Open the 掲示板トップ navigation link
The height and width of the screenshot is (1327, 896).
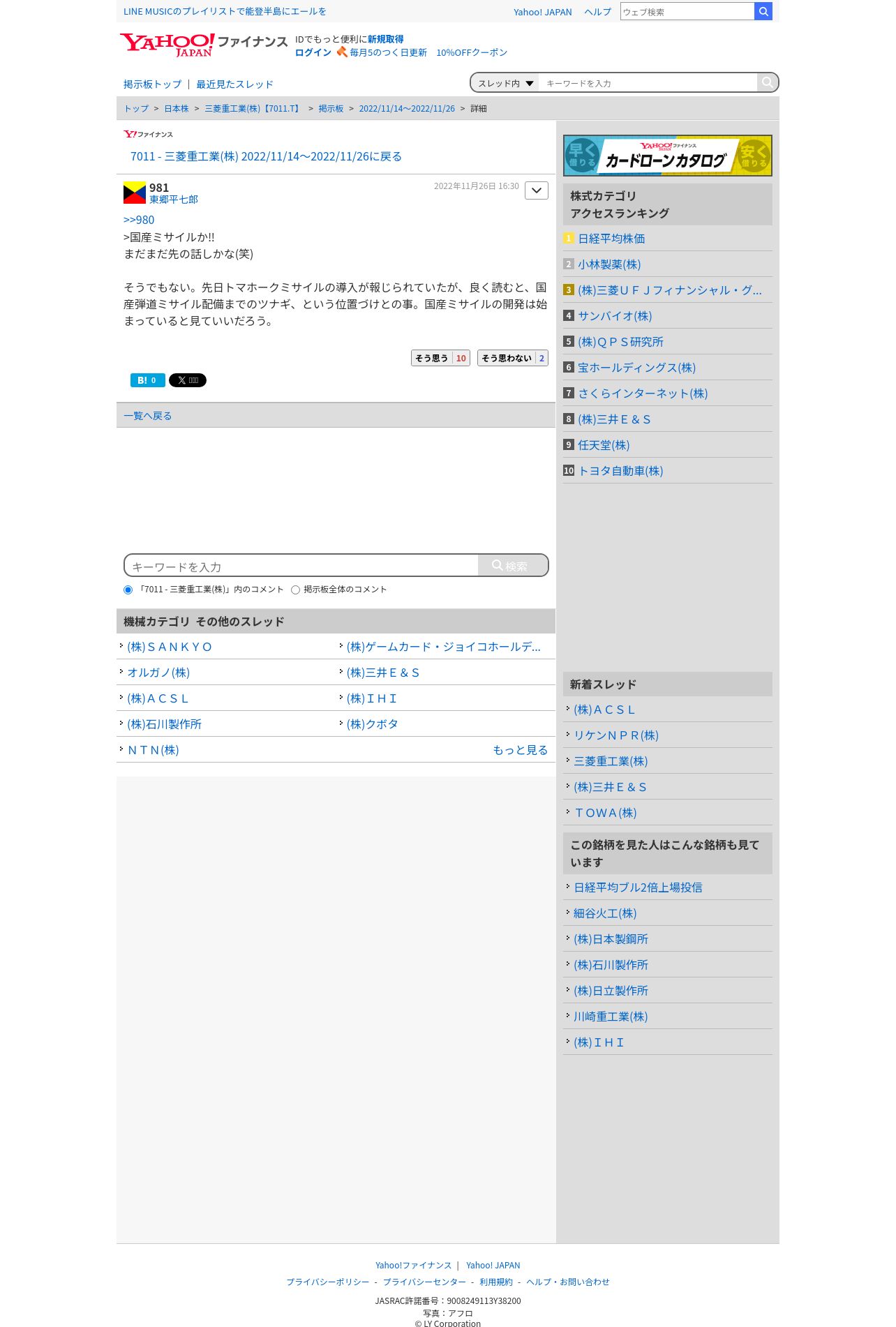tap(152, 84)
